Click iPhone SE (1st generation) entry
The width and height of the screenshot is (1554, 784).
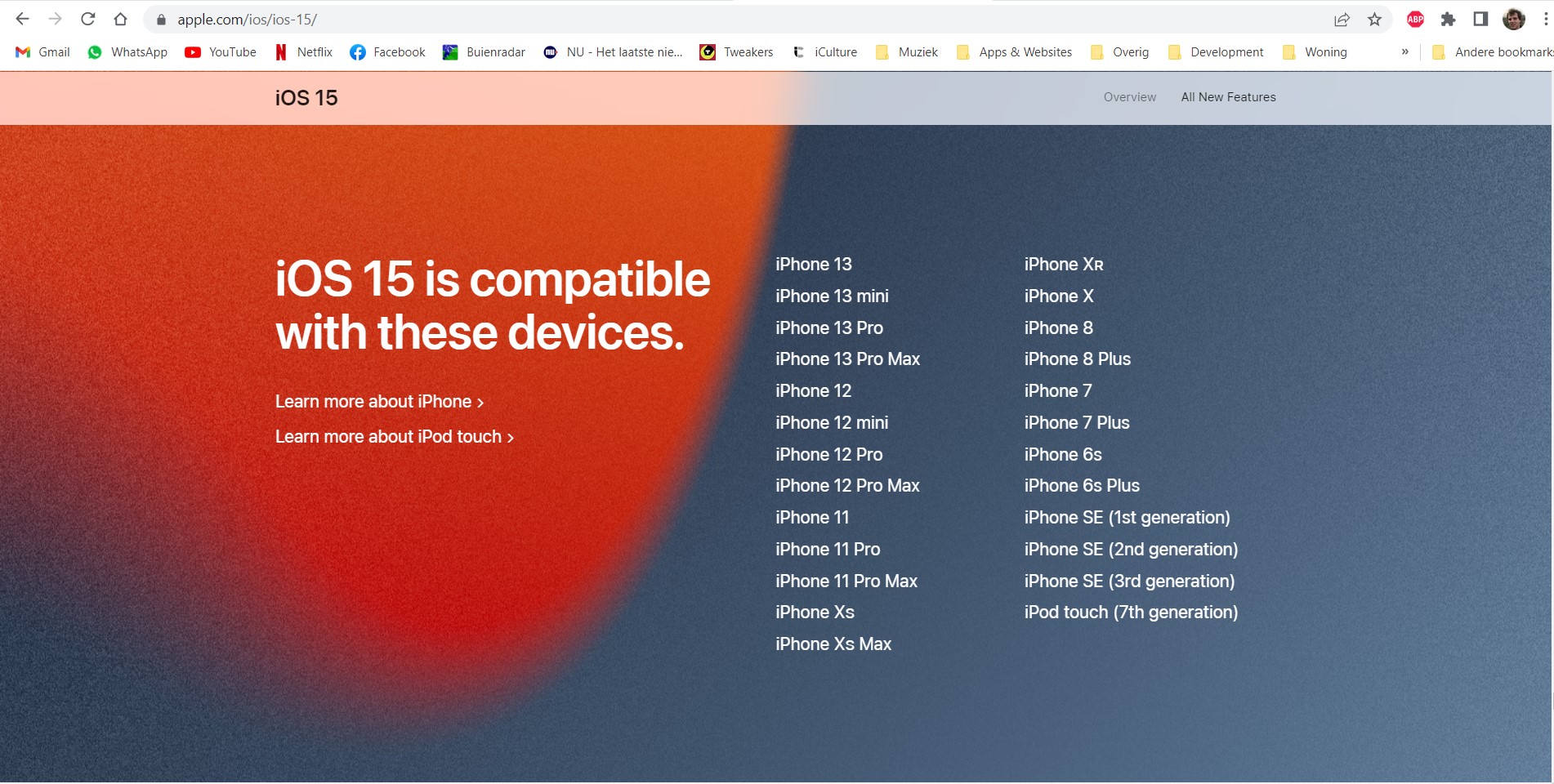tap(1128, 518)
